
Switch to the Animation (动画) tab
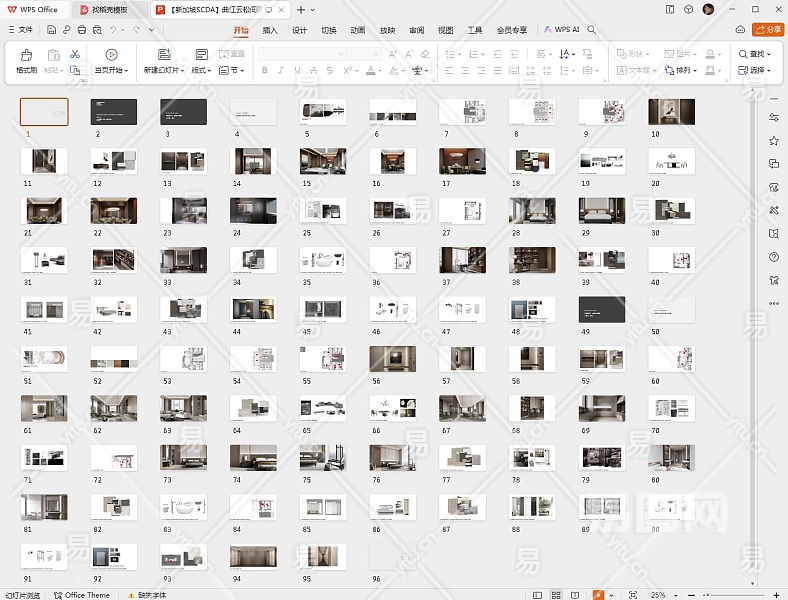pyautogui.click(x=357, y=30)
